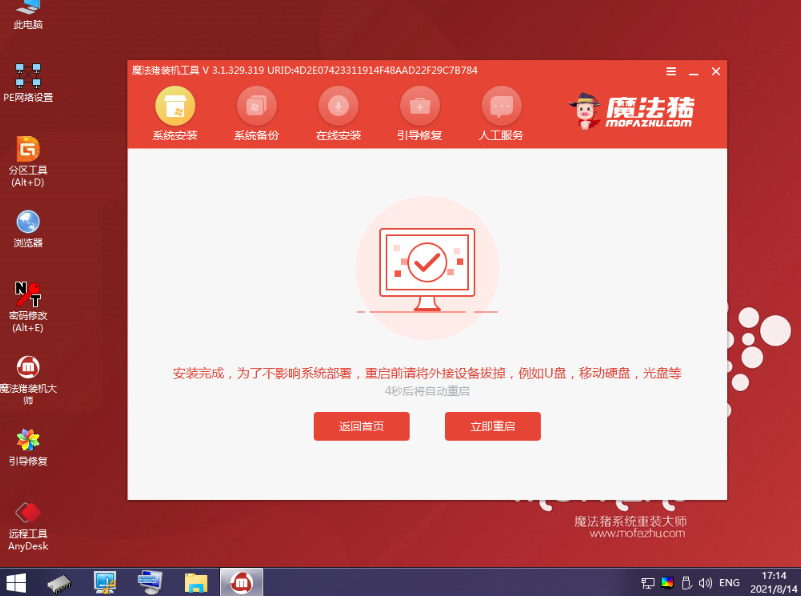Open PE网络设置 desktop shortcut
This screenshot has height=596, width=801.
click(28, 80)
